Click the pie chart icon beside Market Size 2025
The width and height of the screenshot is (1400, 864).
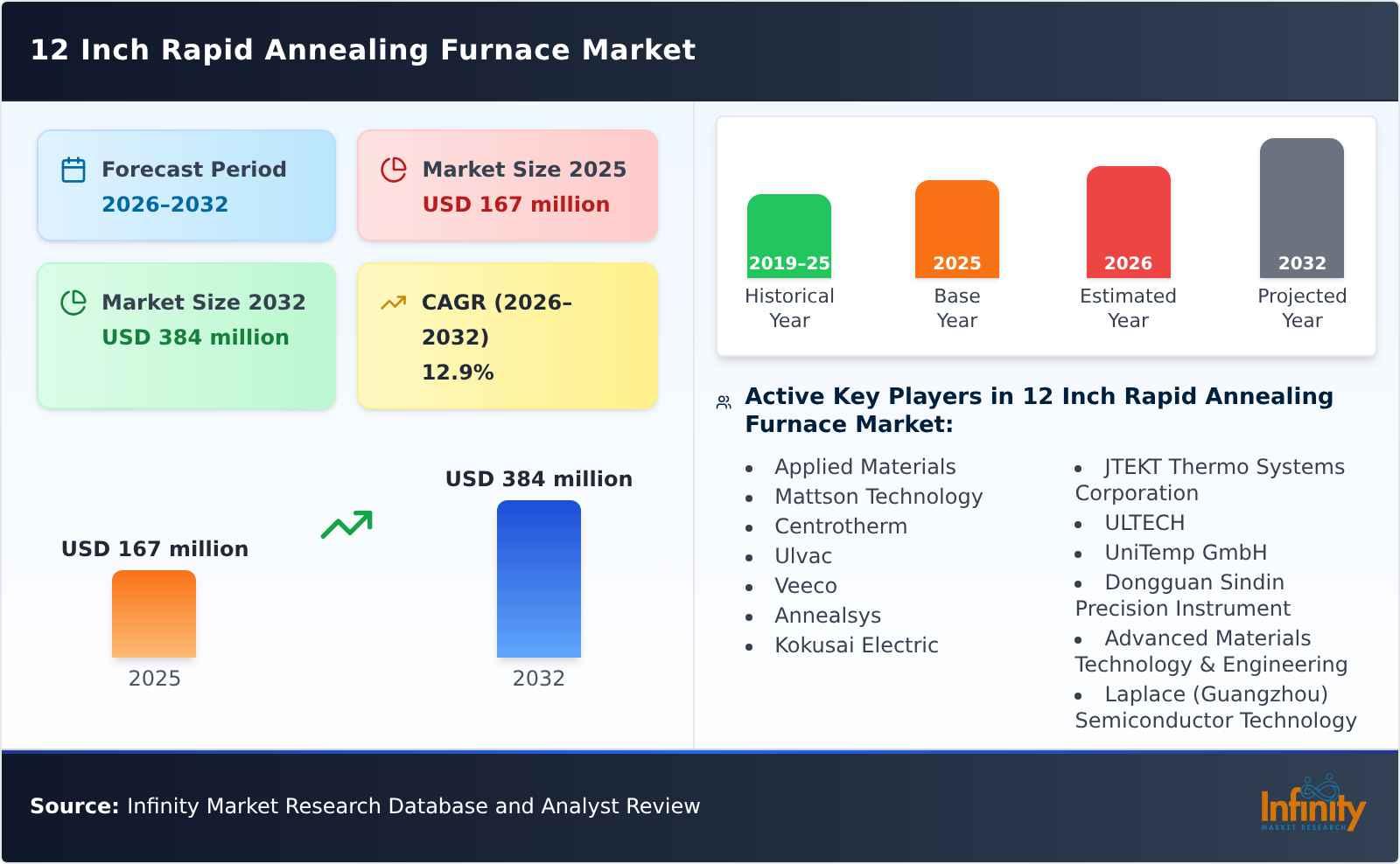tap(394, 170)
